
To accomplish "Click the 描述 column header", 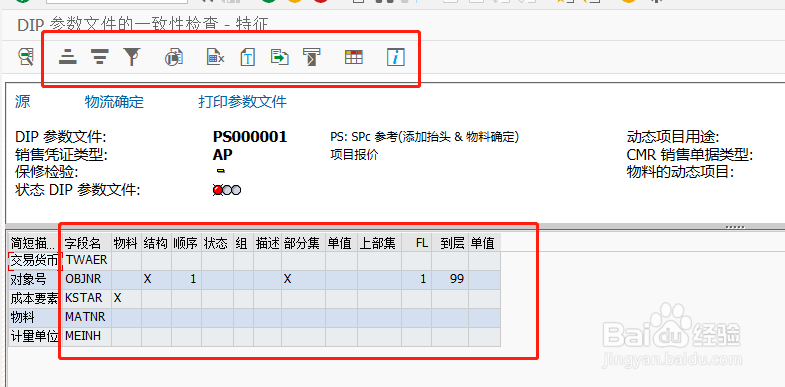I will point(268,243).
